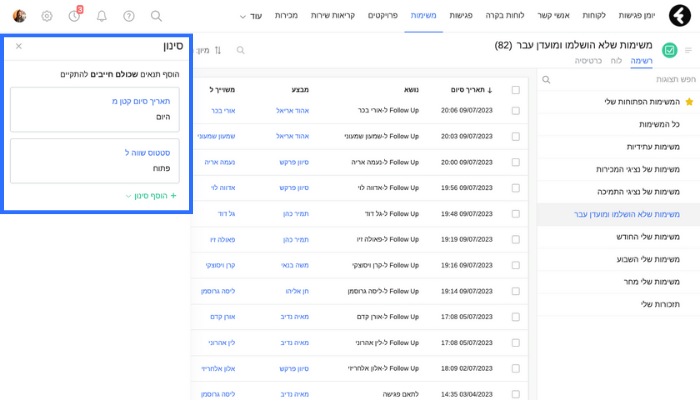Switch to the לוח board view tab

[616, 61]
